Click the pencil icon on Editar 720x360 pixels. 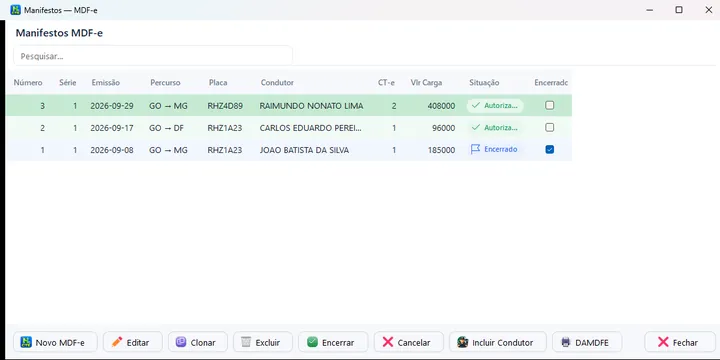117,342
